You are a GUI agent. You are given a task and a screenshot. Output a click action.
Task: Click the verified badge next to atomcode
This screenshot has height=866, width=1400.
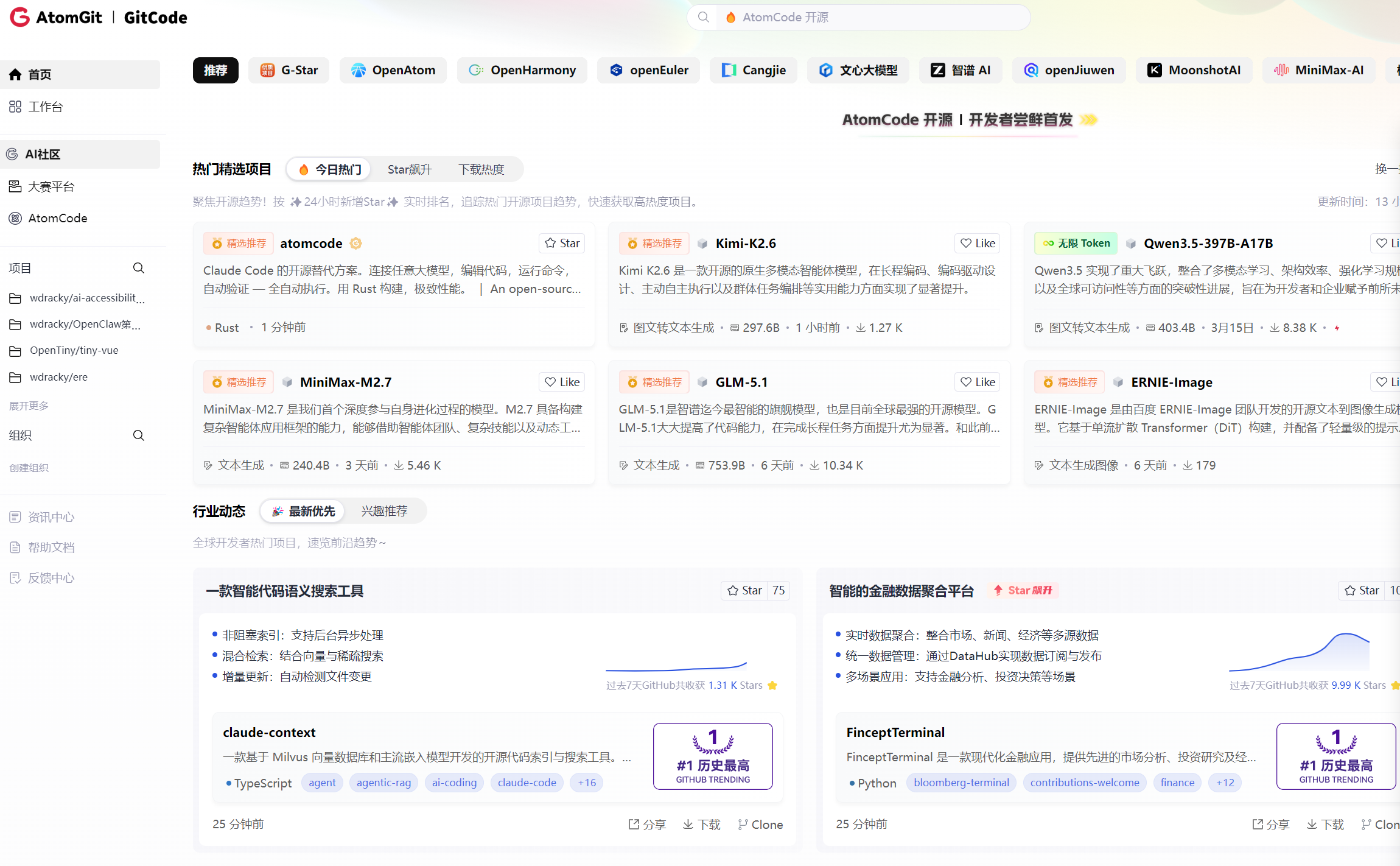click(356, 244)
